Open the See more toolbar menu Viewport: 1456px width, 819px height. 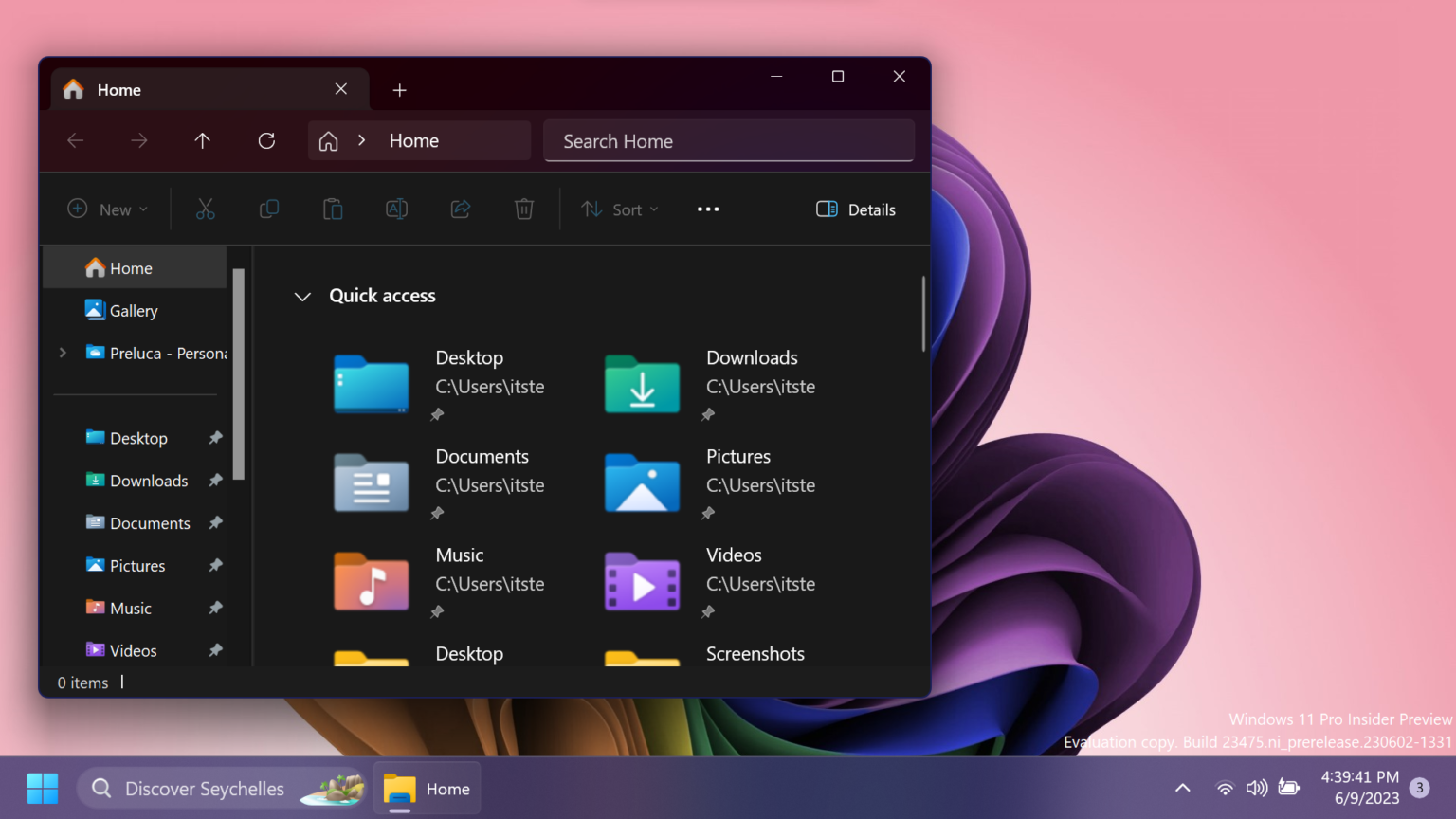[x=707, y=209]
